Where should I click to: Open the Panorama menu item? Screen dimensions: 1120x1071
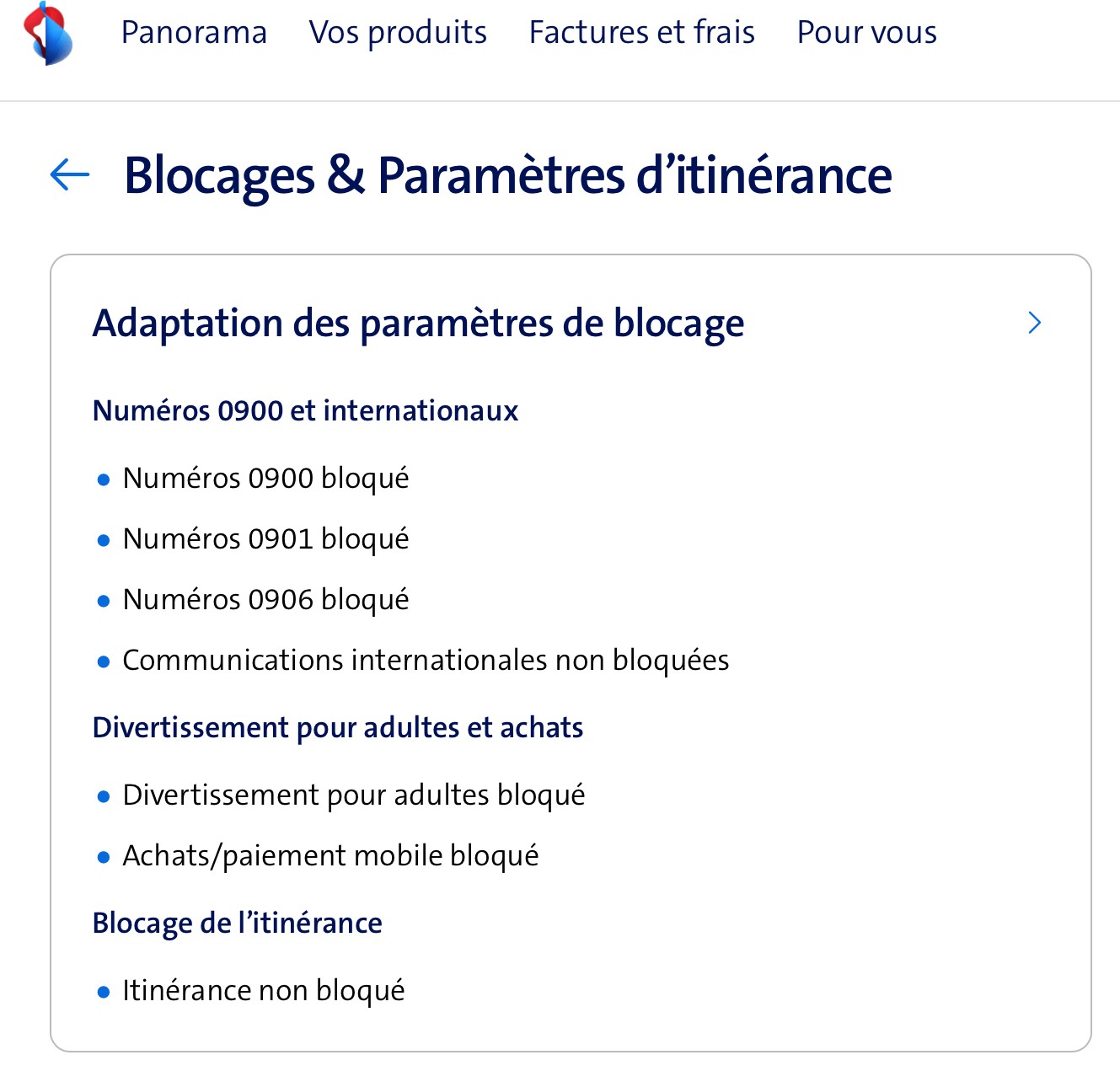pos(194,33)
